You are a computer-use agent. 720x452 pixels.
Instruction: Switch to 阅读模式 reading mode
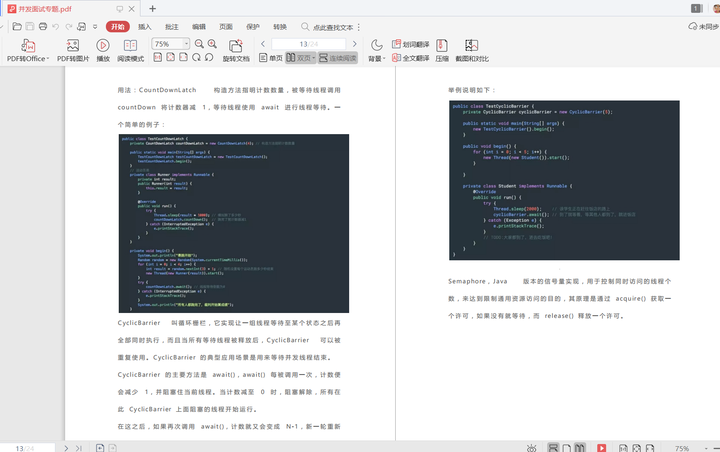coord(130,51)
